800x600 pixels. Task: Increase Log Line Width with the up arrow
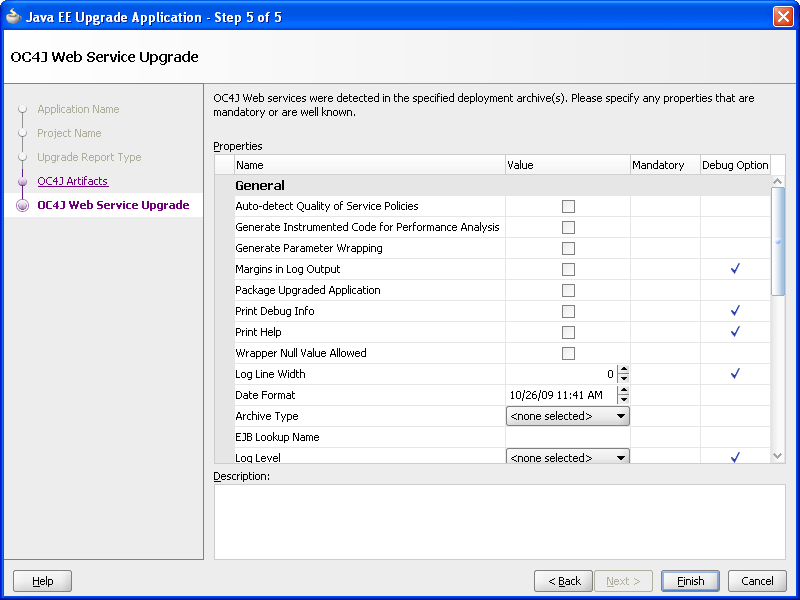pos(623,369)
